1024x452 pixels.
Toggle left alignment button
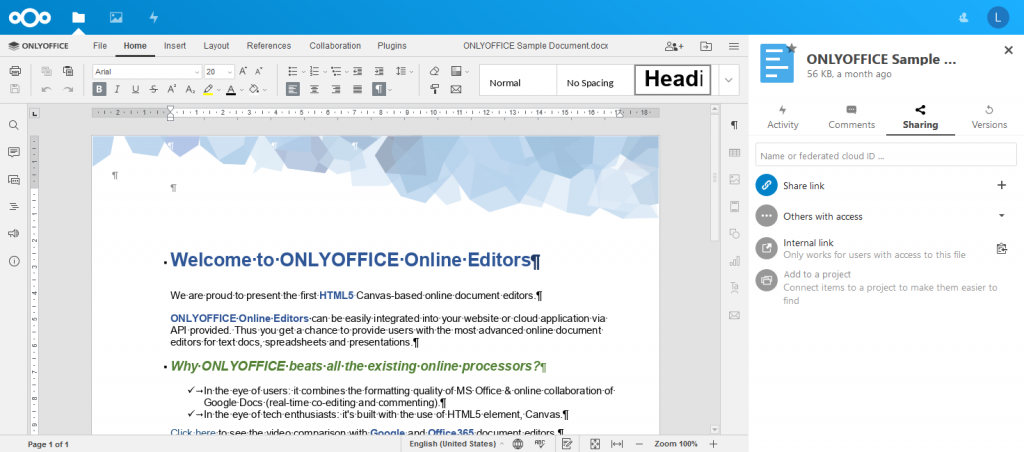coord(293,89)
